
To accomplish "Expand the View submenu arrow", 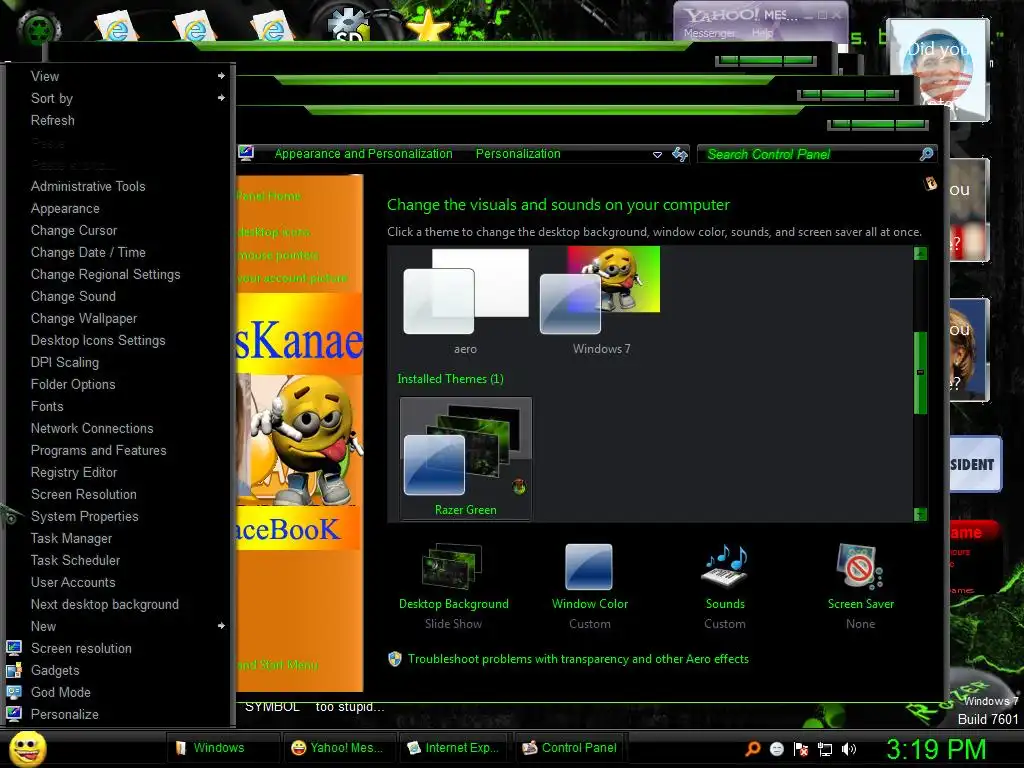I will (x=221, y=76).
